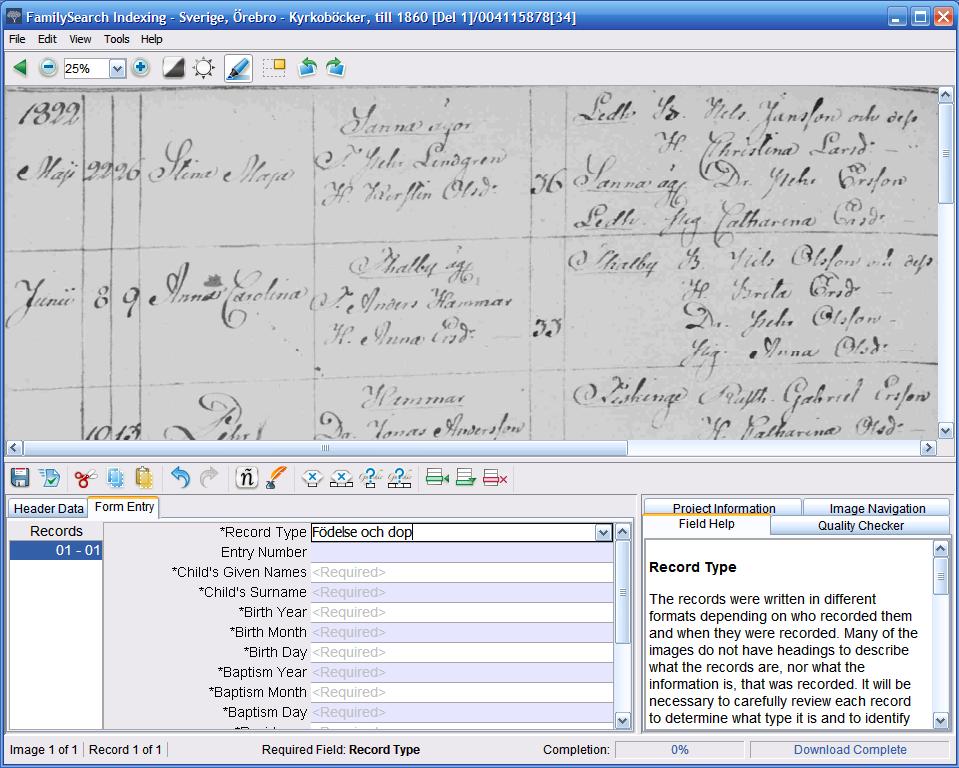Click the red scissors cut icon

click(85, 478)
